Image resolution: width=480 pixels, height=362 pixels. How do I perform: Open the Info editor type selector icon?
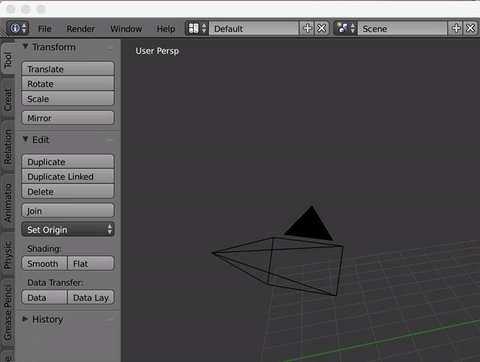[x=18, y=28]
